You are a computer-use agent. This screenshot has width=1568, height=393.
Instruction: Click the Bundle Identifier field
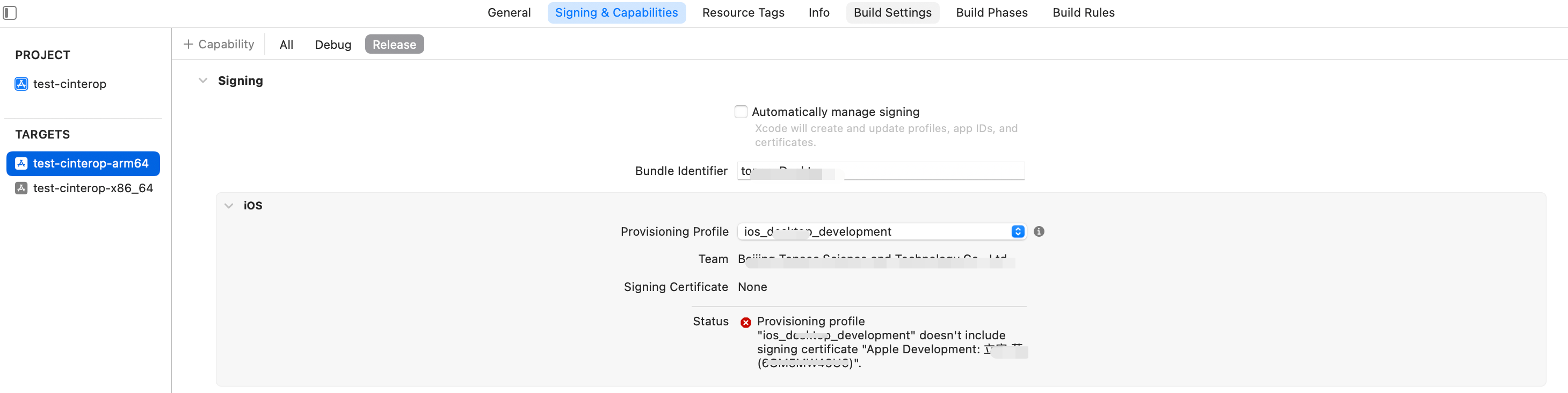click(881, 171)
